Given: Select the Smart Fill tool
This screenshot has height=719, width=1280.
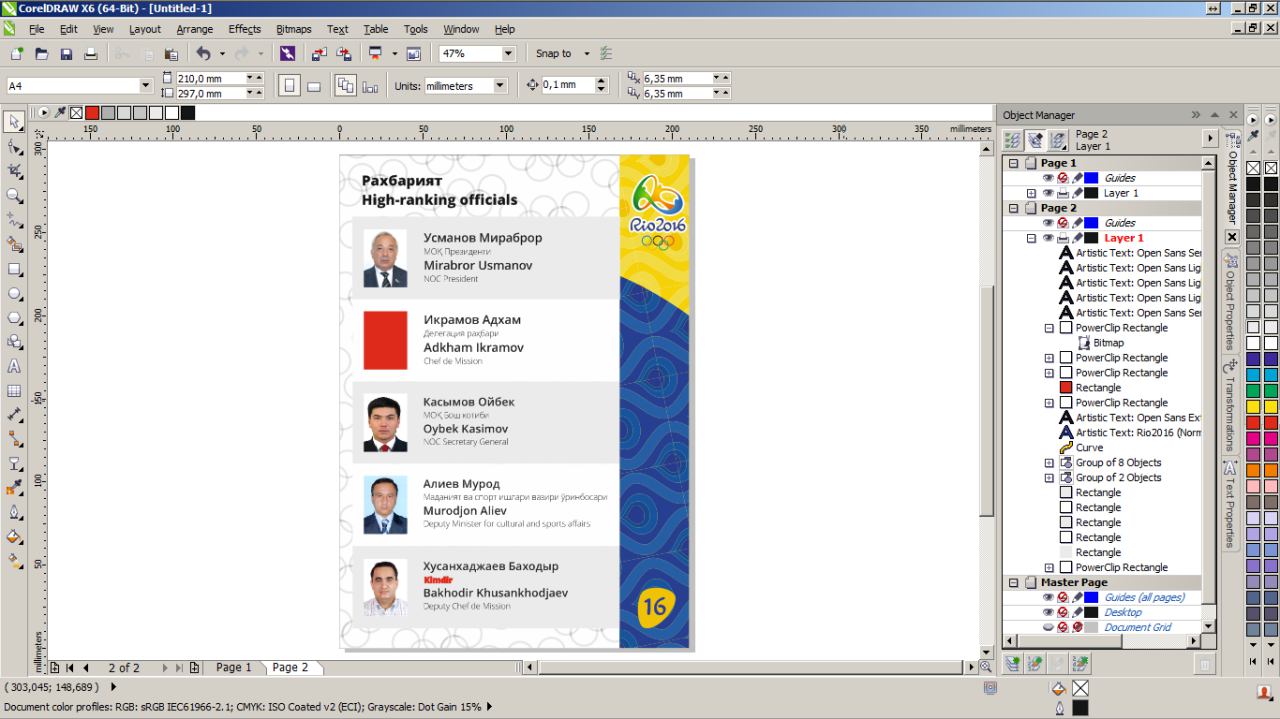Looking at the screenshot, I should pyautogui.click(x=14, y=244).
